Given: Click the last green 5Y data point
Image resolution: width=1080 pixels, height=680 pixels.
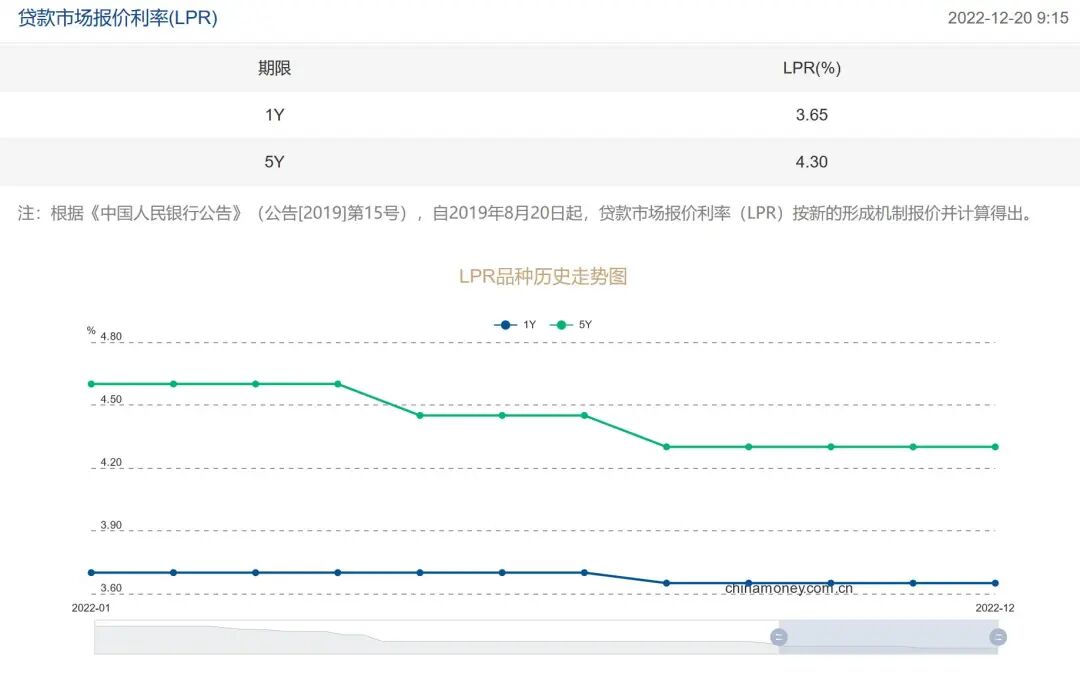Looking at the screenshot, I should [x=994, y=447].
